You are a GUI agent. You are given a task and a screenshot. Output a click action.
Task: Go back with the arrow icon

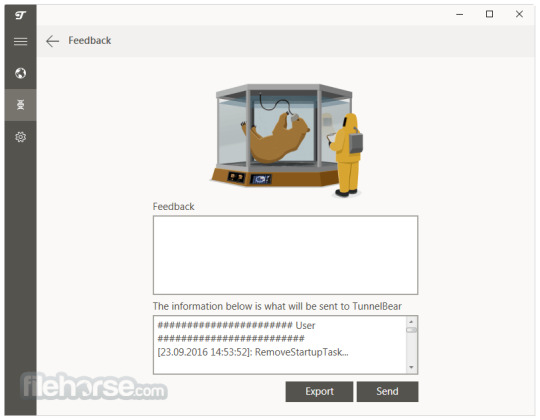[x=52, y=41]
